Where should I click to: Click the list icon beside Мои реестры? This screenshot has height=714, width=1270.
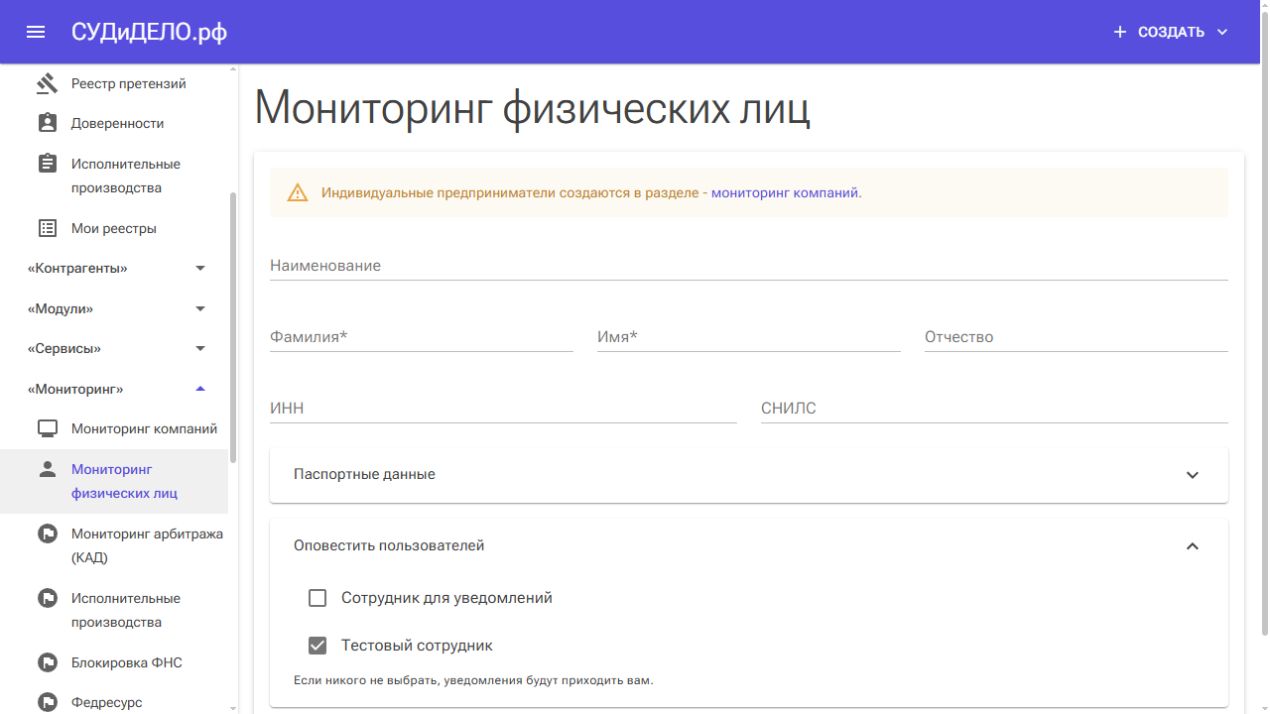point(47,228)
